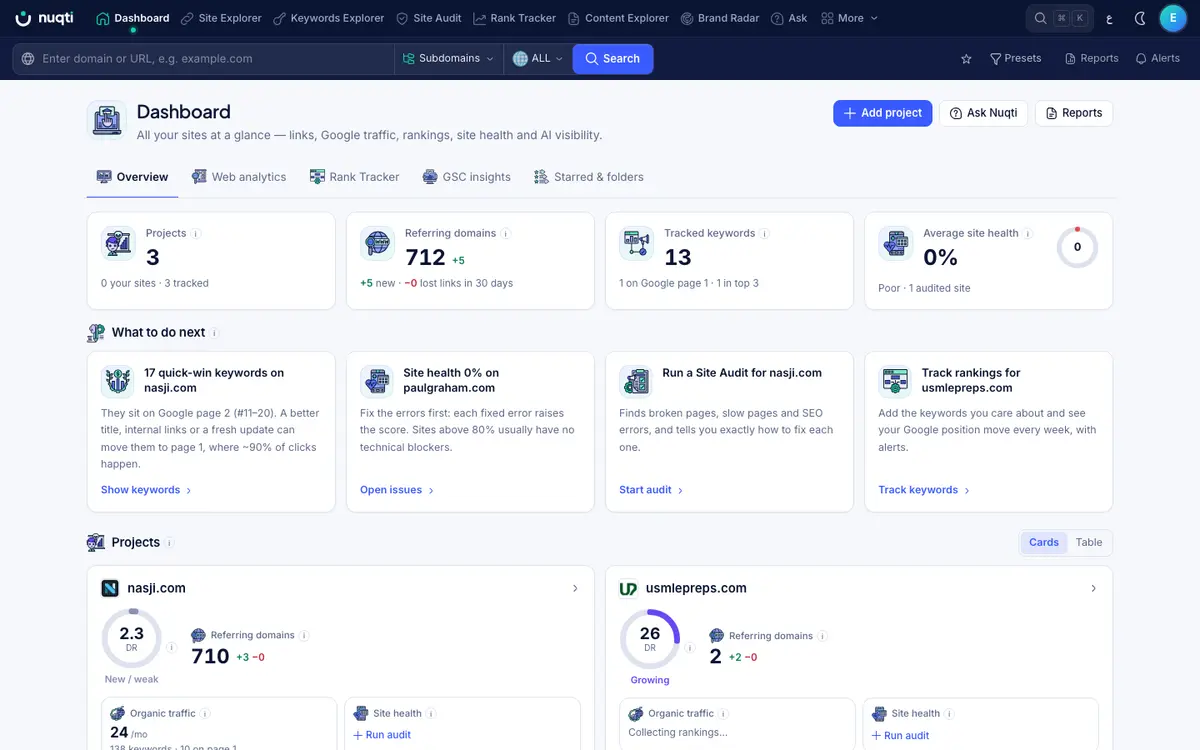Open the Starred & folders tab
Screen dimensions: 1200x750
point(589,177)
